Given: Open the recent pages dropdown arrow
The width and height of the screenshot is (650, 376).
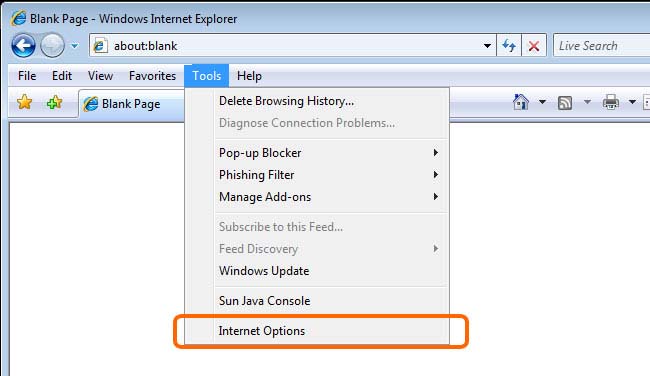Looking at the screenshot, I should [74, 46].
